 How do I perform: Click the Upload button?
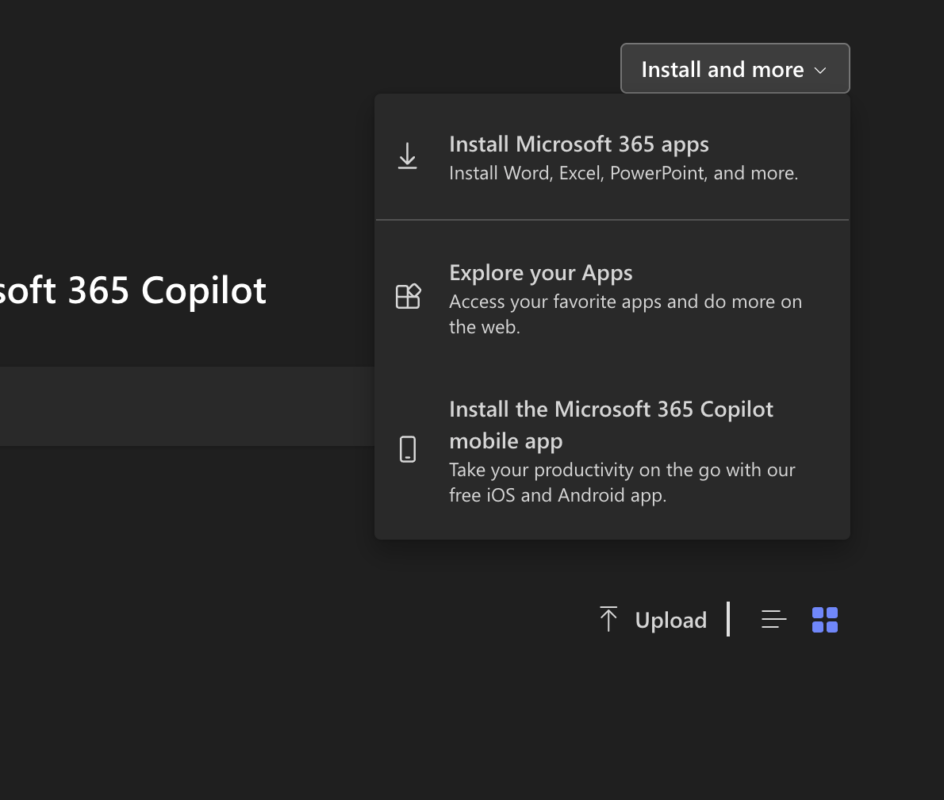(x=653, y=619)
